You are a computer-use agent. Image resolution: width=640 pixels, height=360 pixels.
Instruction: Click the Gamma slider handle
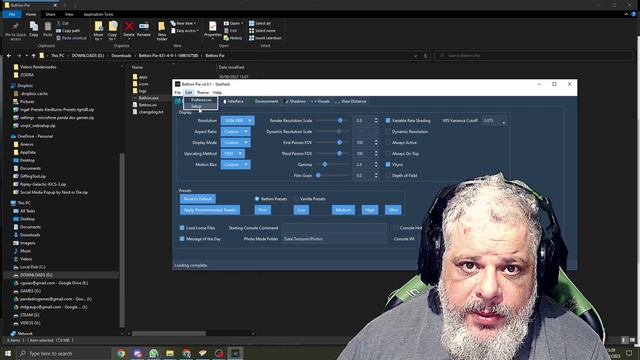click(325, 164)
